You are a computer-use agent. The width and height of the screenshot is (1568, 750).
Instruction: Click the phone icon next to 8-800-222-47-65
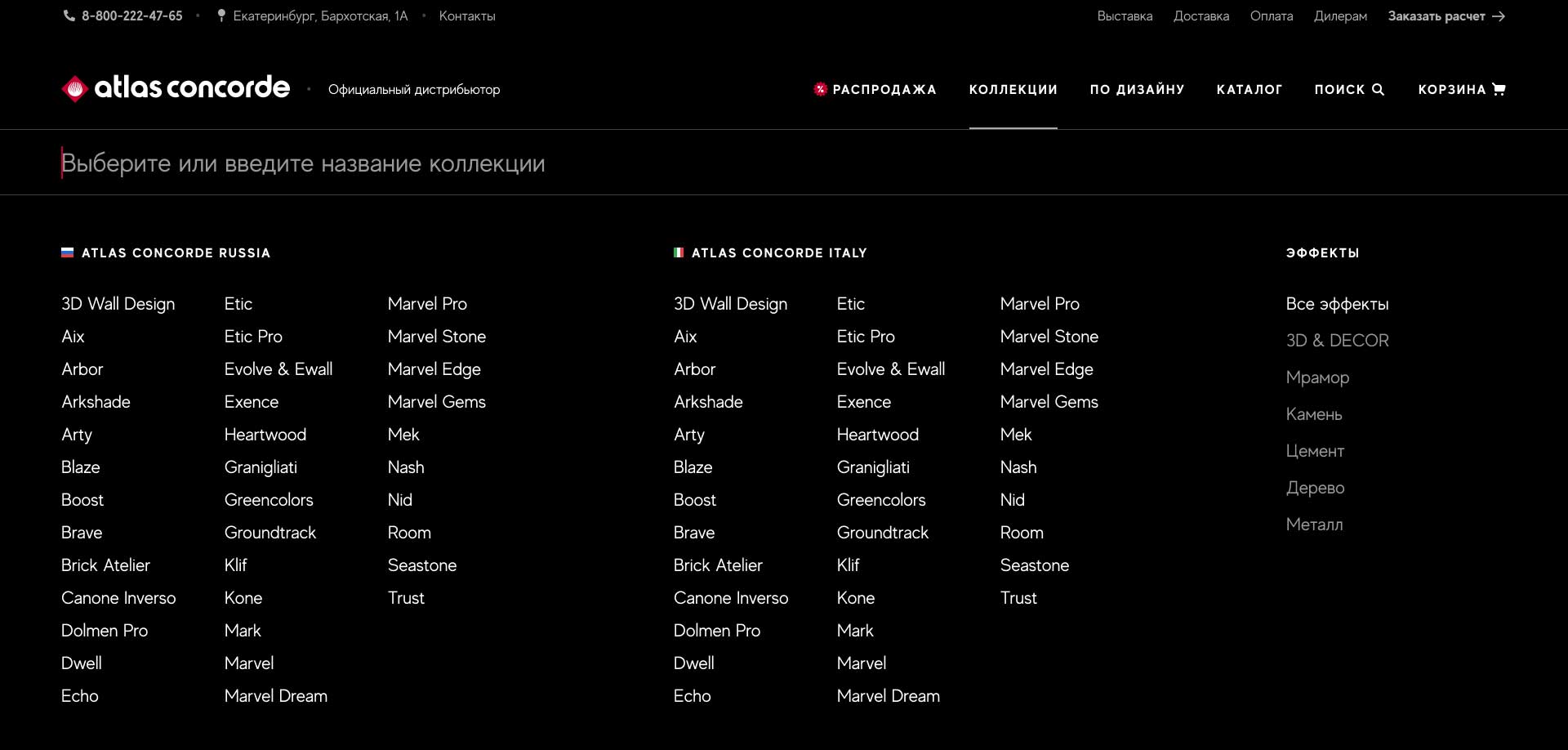coord(69,16)
